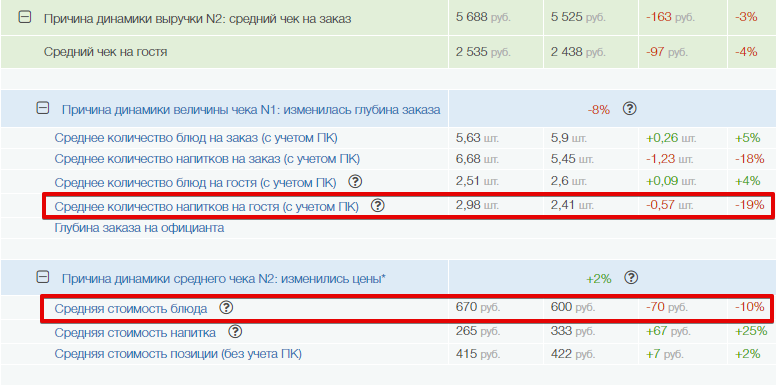Select the '-8%' depth change value
780x385 pixels.
point(598,110)
